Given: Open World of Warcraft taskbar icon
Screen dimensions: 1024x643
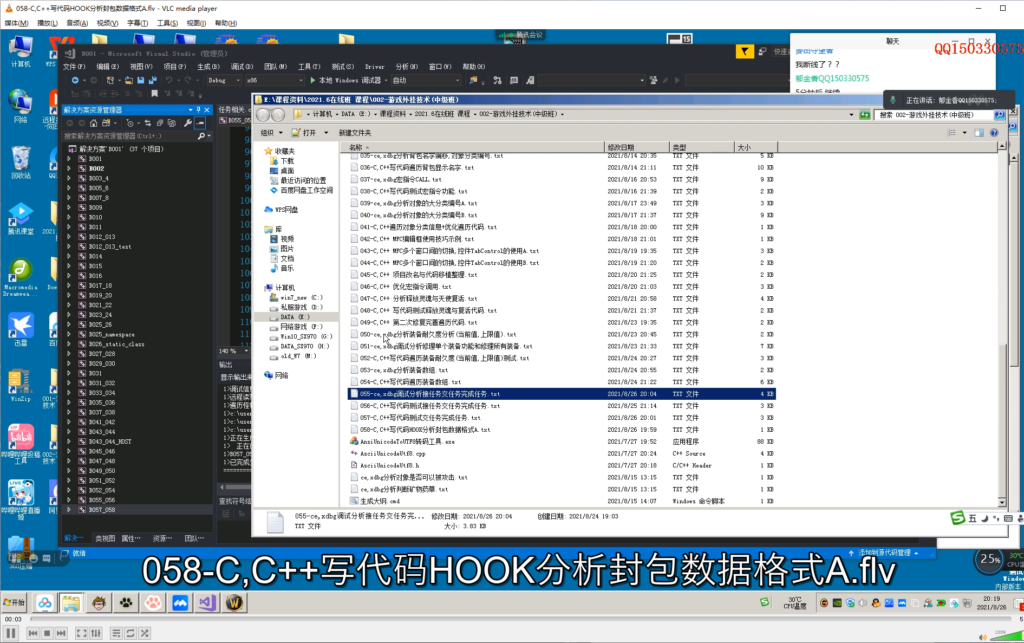Looking at the screenshot, I should [x=234, y=603].
